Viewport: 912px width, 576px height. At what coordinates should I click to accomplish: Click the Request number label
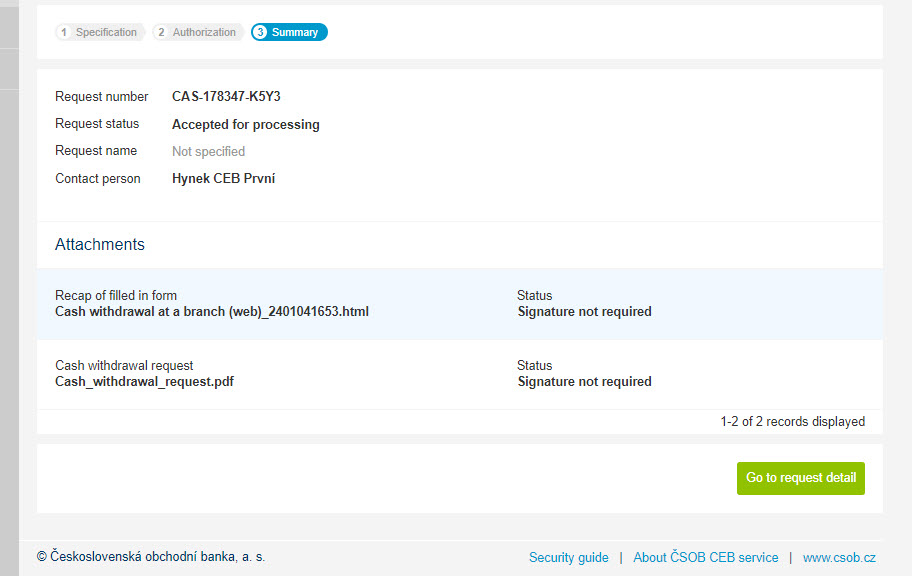tap(102, 97)
